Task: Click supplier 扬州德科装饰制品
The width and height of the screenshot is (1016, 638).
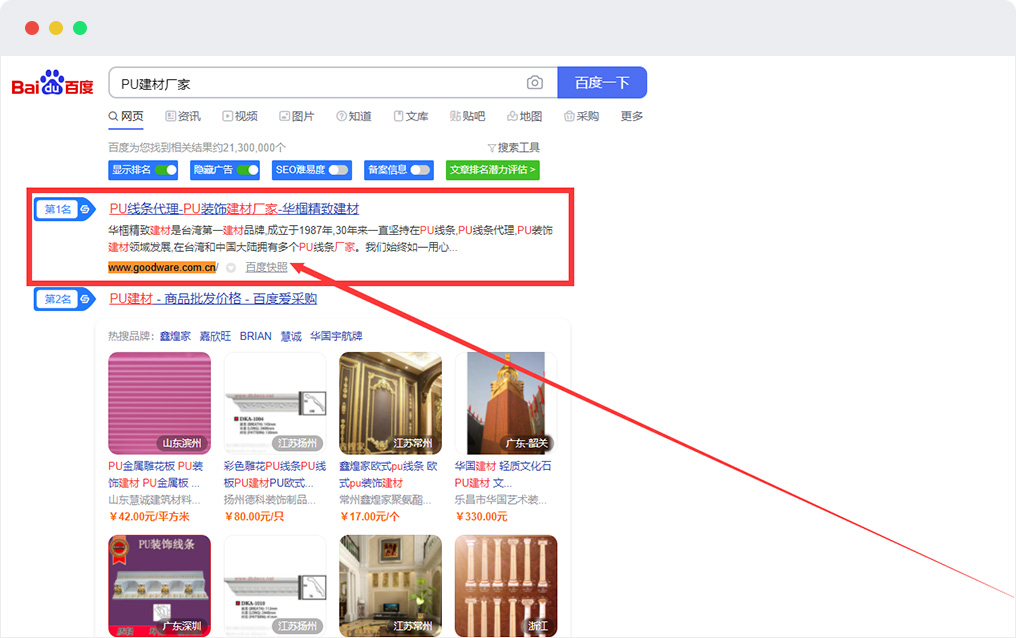Action: pyautogui.click(x=270, y=499)
